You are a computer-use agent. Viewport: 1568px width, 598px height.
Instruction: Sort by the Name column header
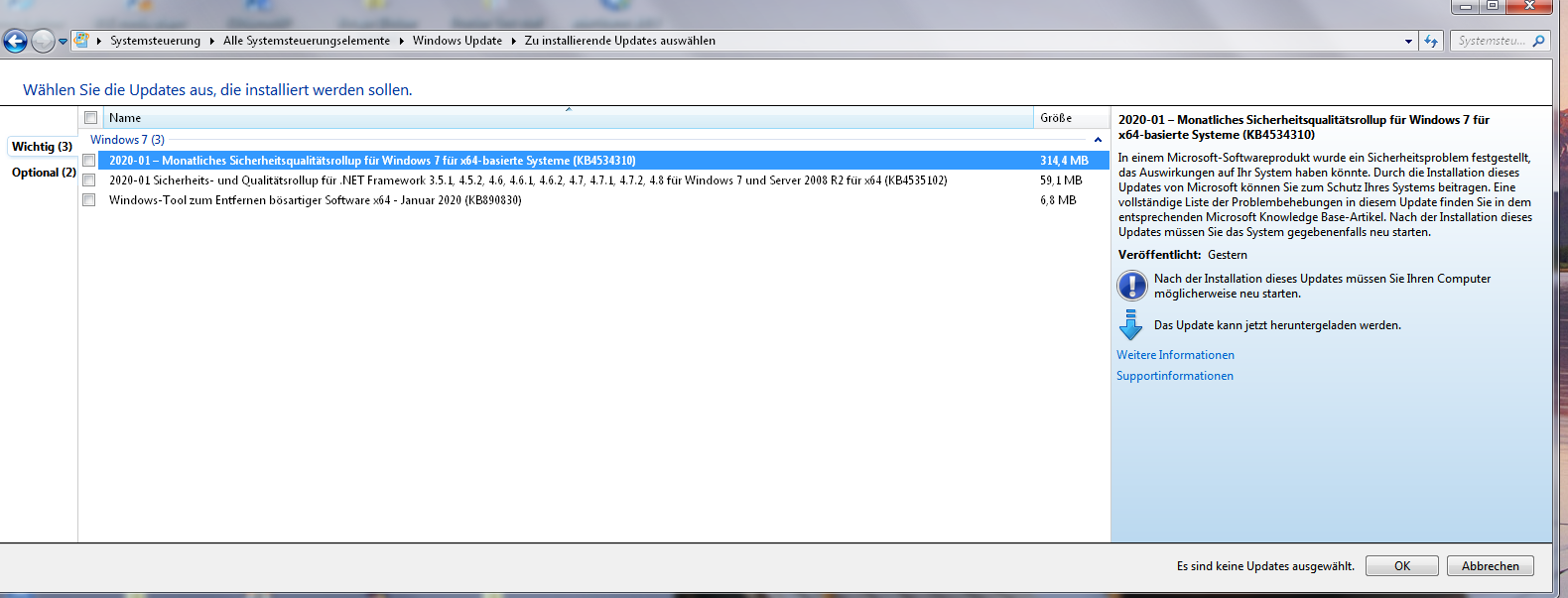[568, 118]
